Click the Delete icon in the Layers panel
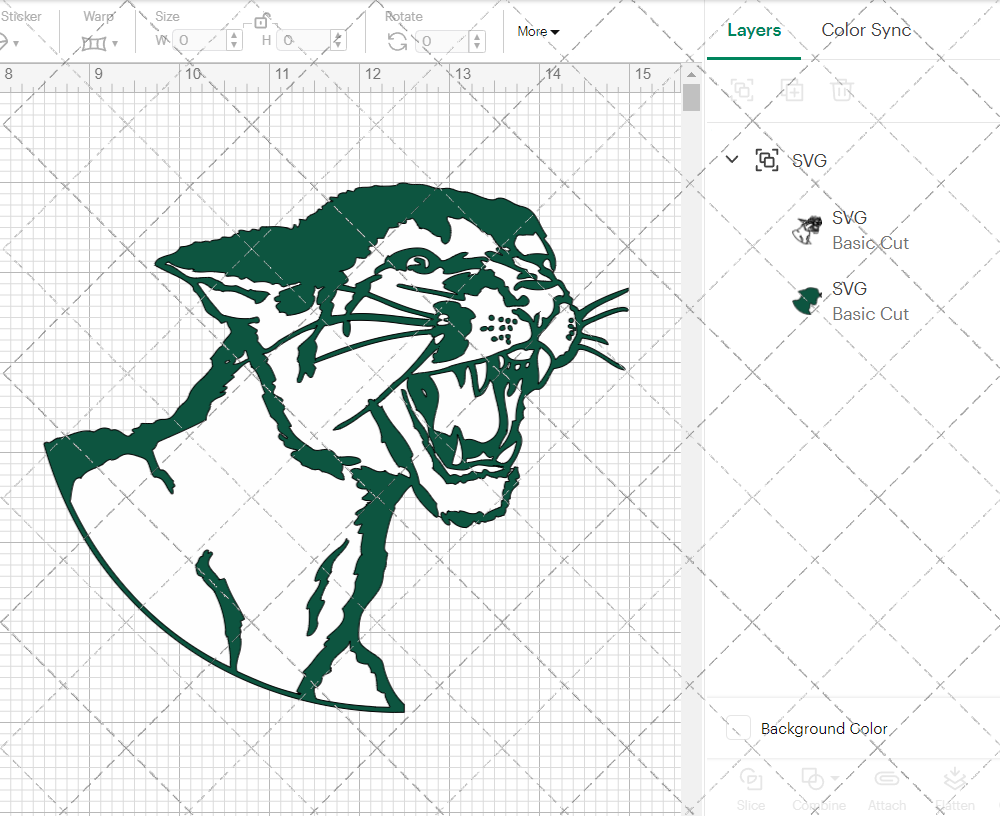This screenshot has width=1000, height=816. (842, 91)
